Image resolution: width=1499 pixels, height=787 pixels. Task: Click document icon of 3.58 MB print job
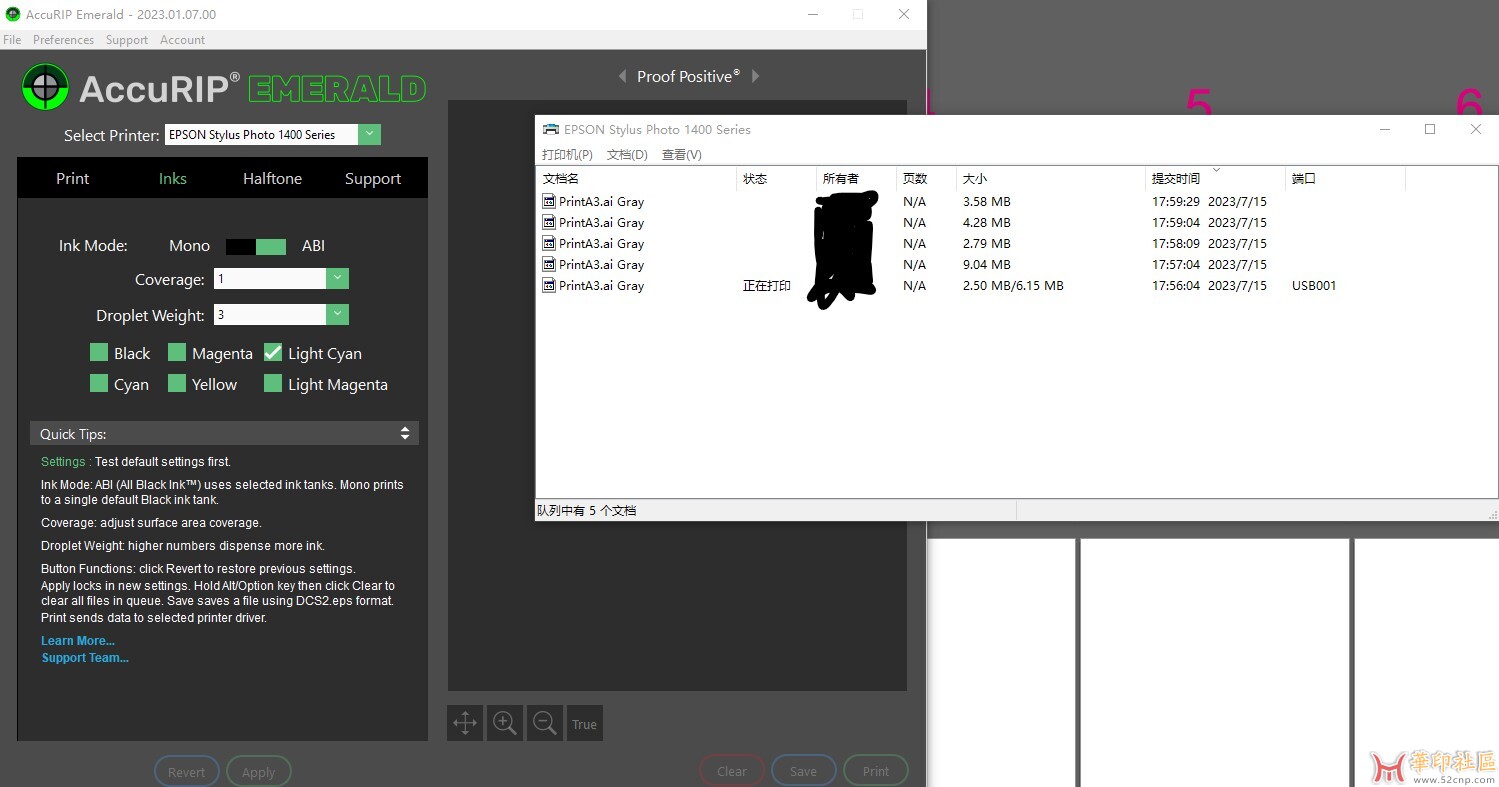pyautogui.click(x=549, y=201)
